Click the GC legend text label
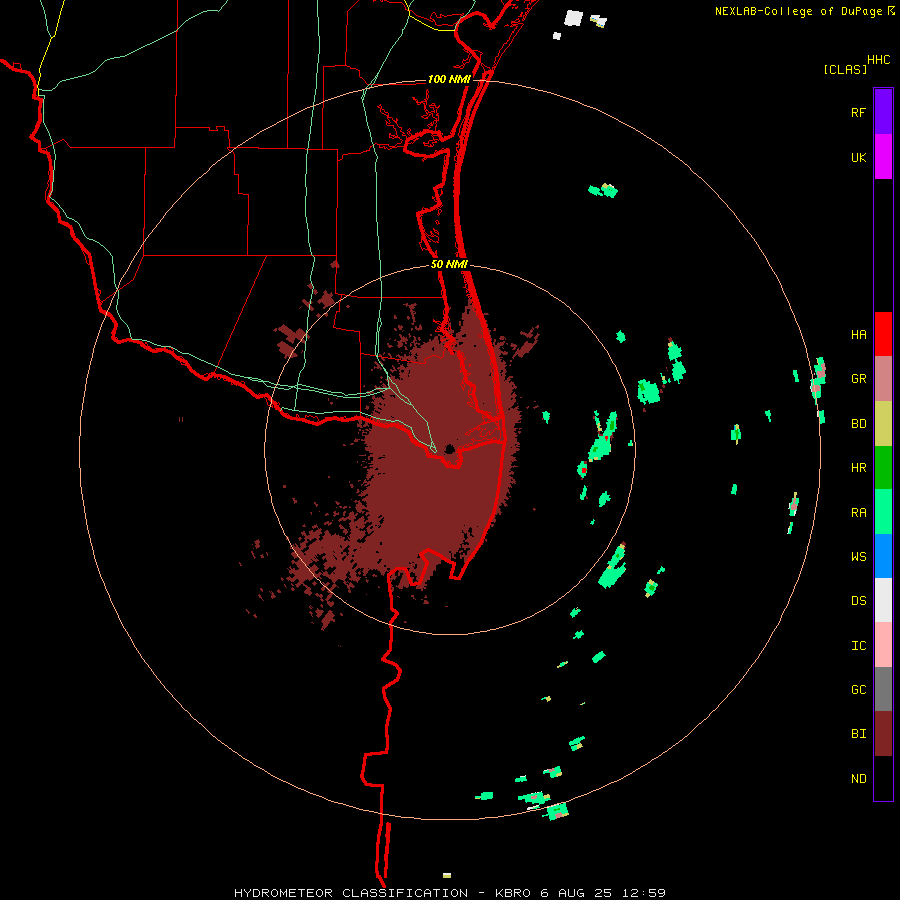Image resolution: width=900 pixels, height=900 pixels. (858, 690)
